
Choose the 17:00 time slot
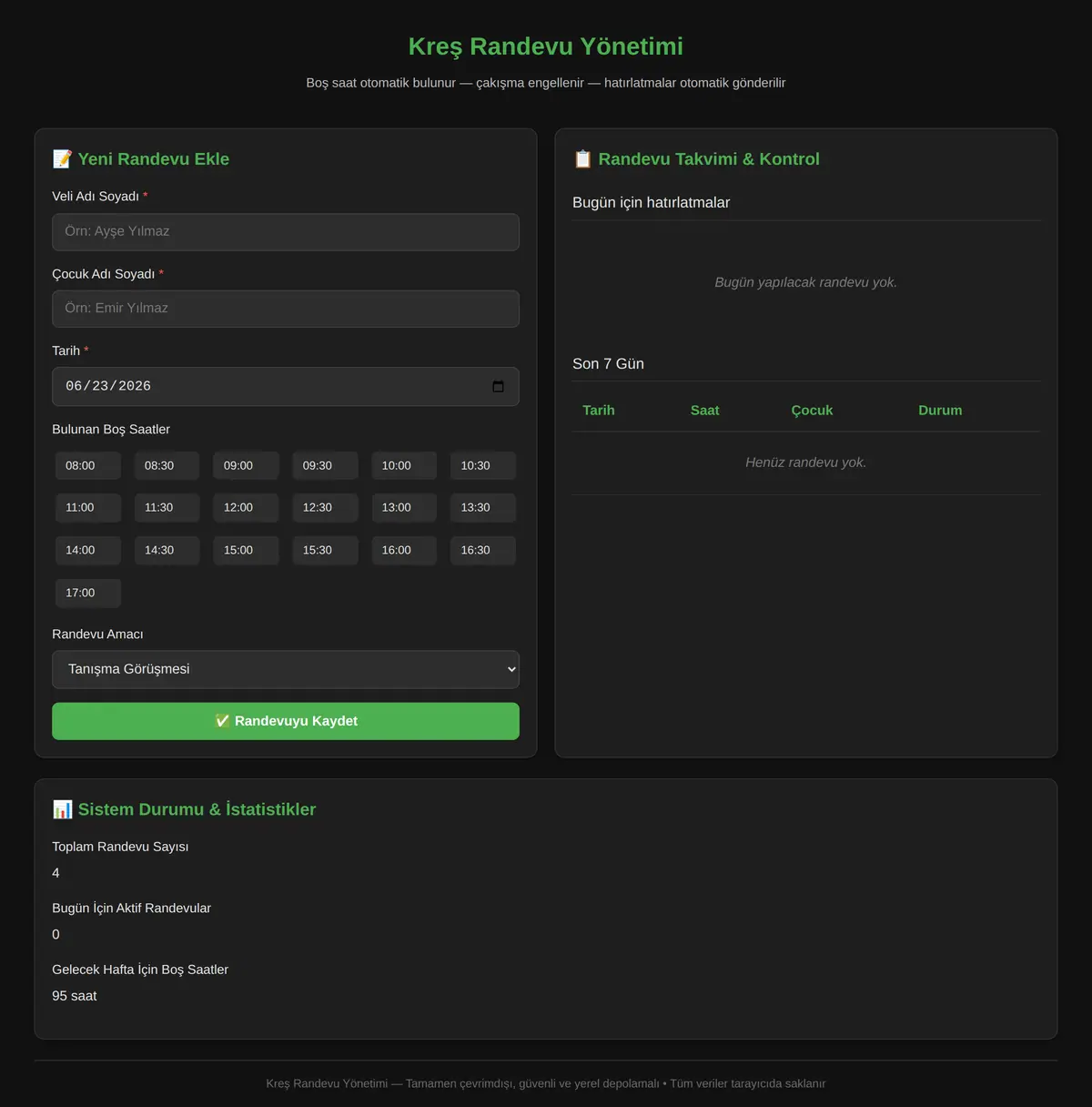pyautogui.click(x=88, y=593)
